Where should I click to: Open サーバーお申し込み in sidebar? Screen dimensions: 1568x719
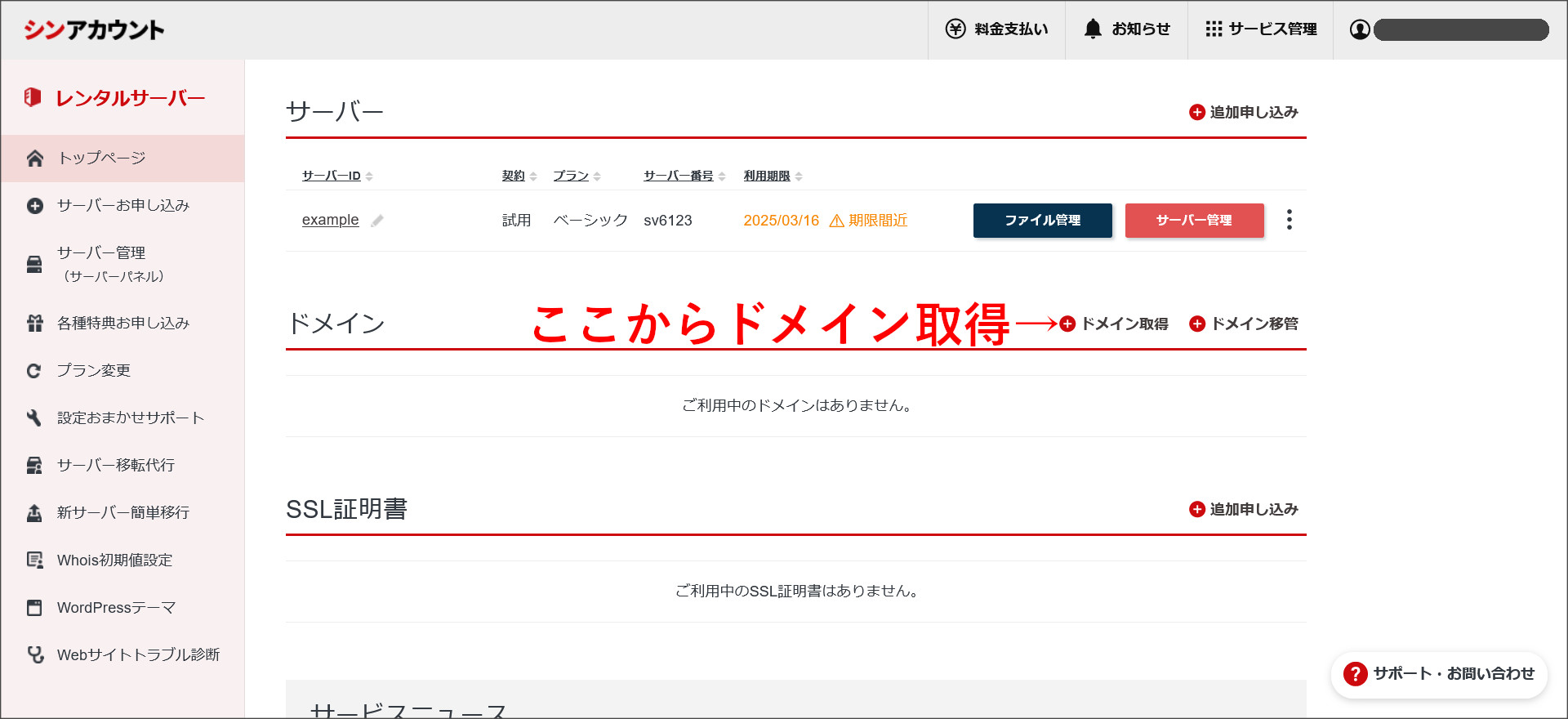(122, 206)
